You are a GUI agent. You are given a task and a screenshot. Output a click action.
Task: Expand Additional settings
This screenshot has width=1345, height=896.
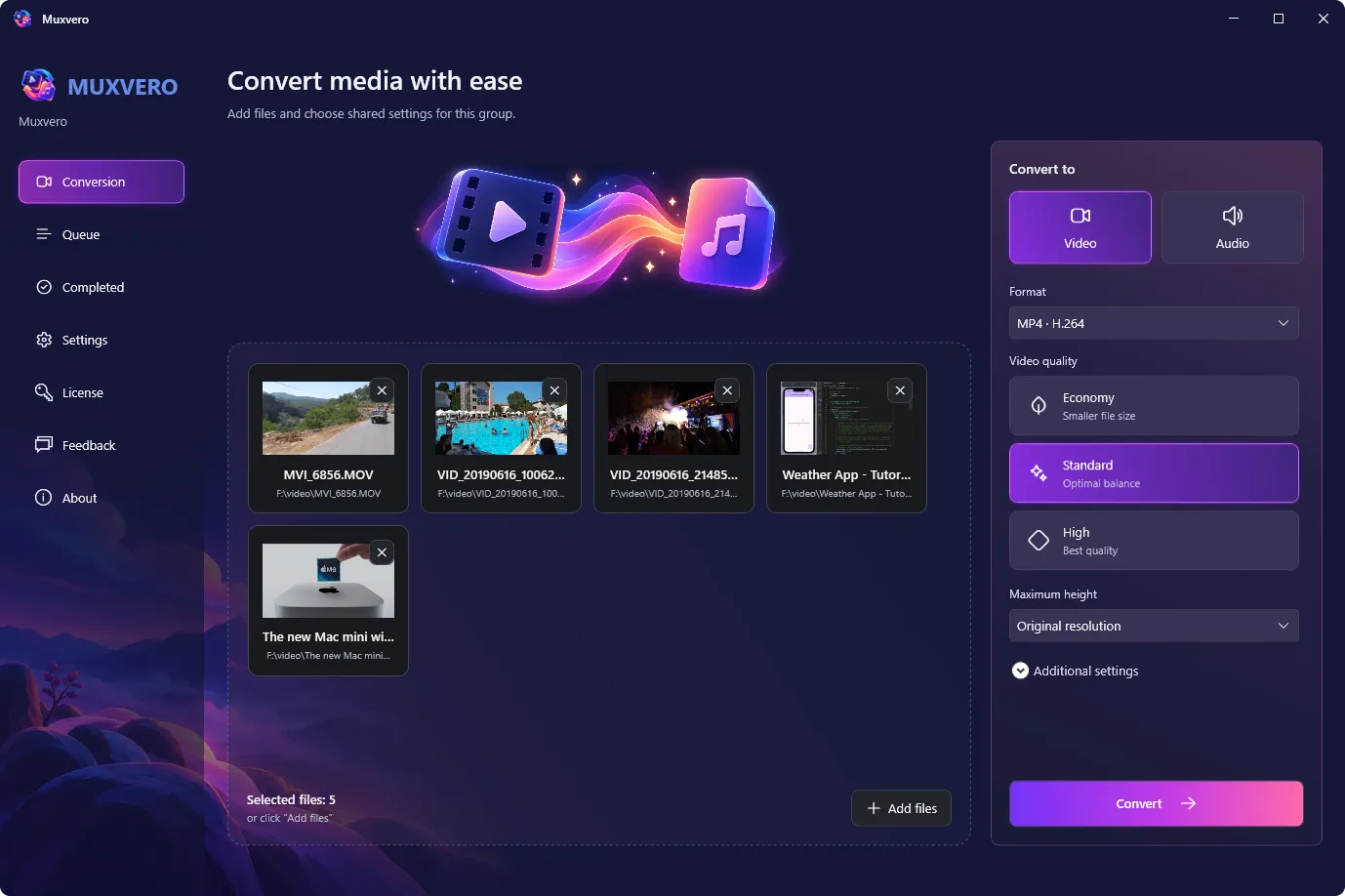click(x=1076, y=671)
